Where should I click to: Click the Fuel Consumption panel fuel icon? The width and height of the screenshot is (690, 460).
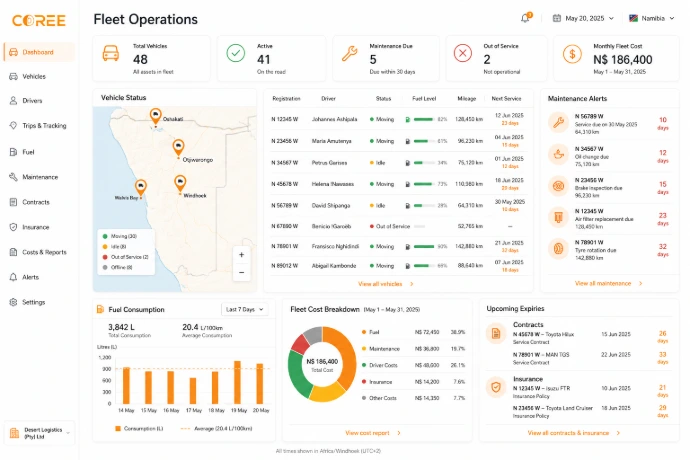[100, 309]
